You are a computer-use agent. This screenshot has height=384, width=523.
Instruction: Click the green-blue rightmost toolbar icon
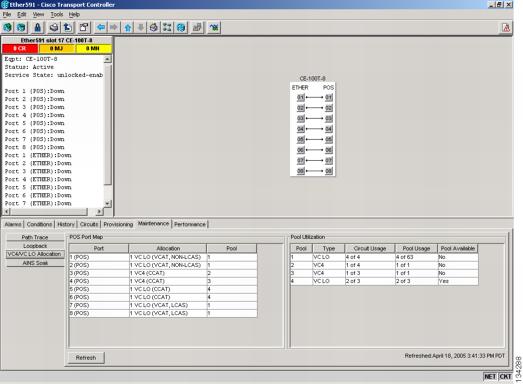click(214, 27)
